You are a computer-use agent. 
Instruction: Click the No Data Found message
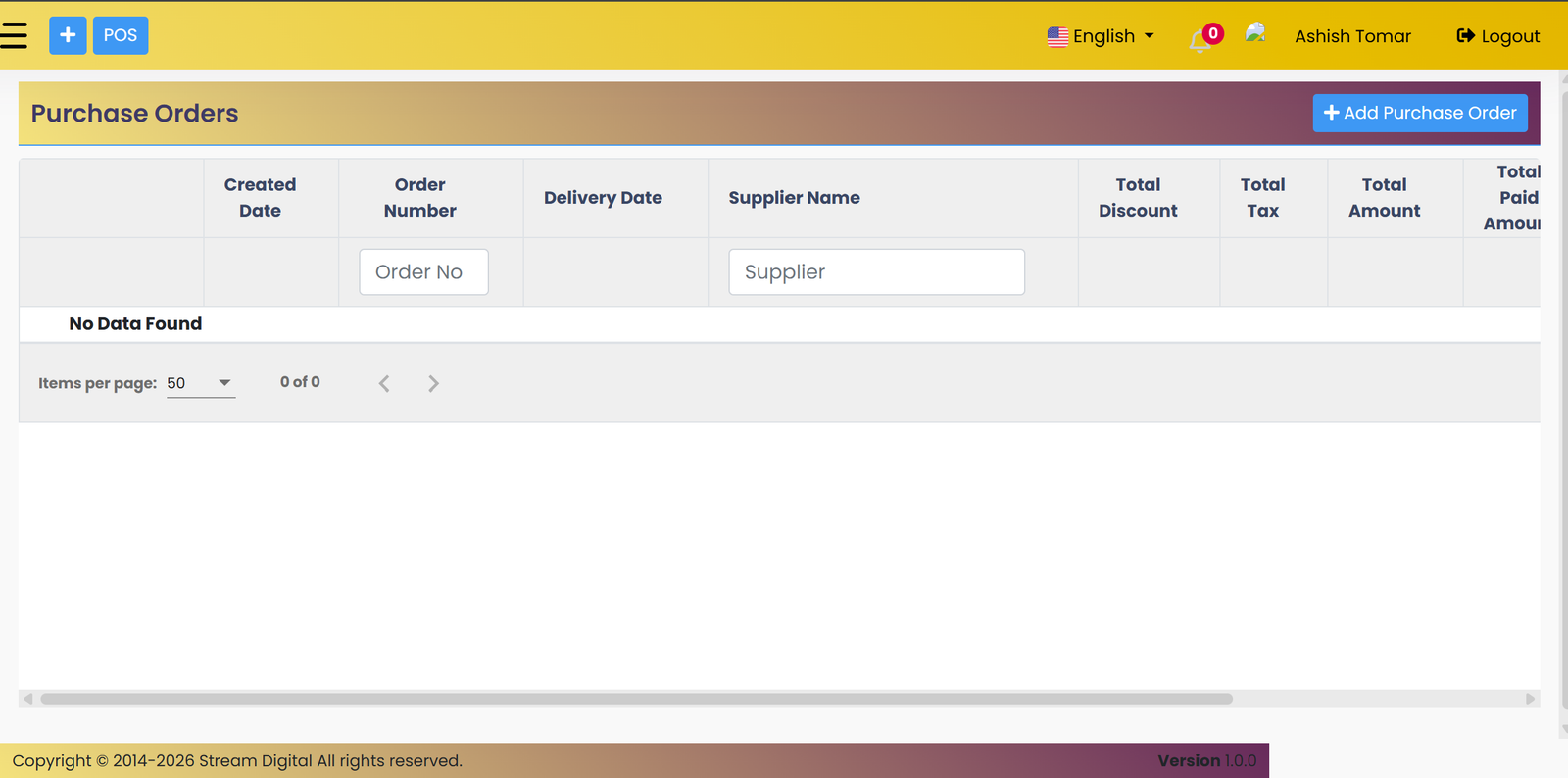[x=135, y=324]
